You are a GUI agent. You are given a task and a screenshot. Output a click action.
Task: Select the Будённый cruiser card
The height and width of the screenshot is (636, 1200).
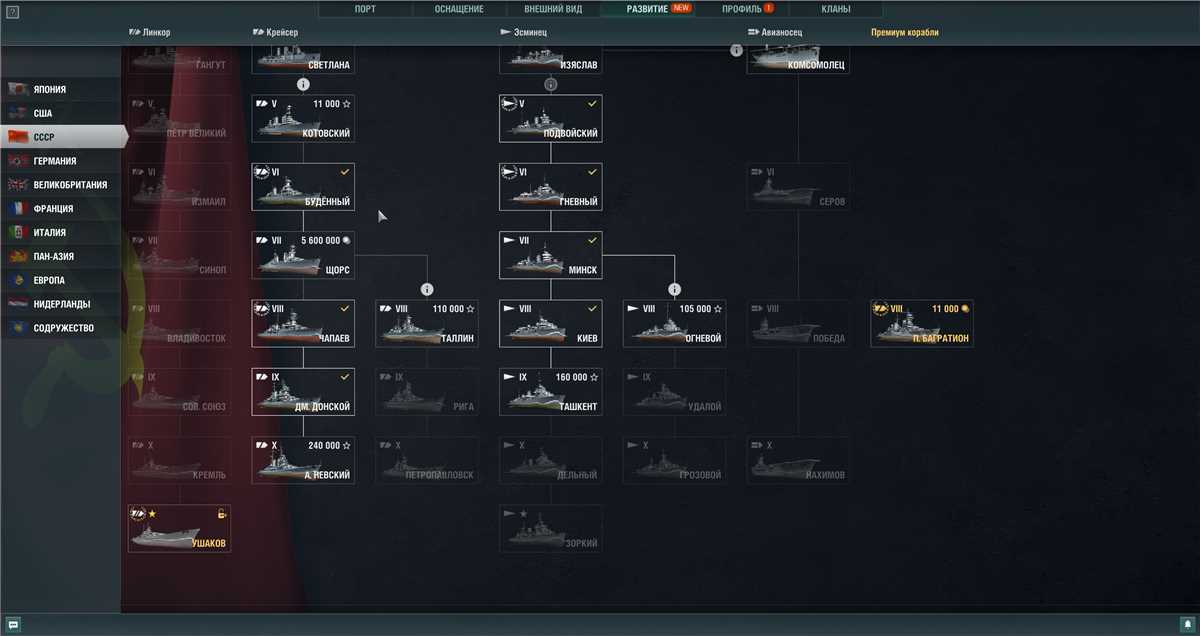302,187
